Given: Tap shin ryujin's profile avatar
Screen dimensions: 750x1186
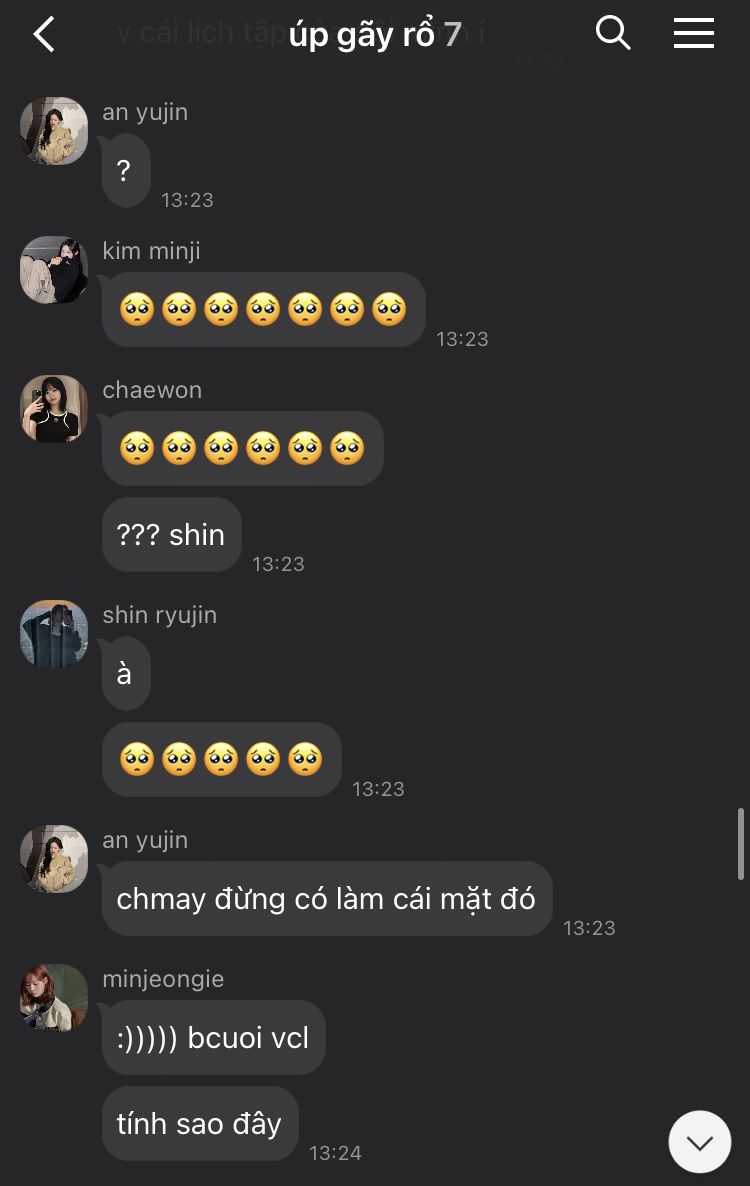Looking at the screenshot, I should [54, 634].
